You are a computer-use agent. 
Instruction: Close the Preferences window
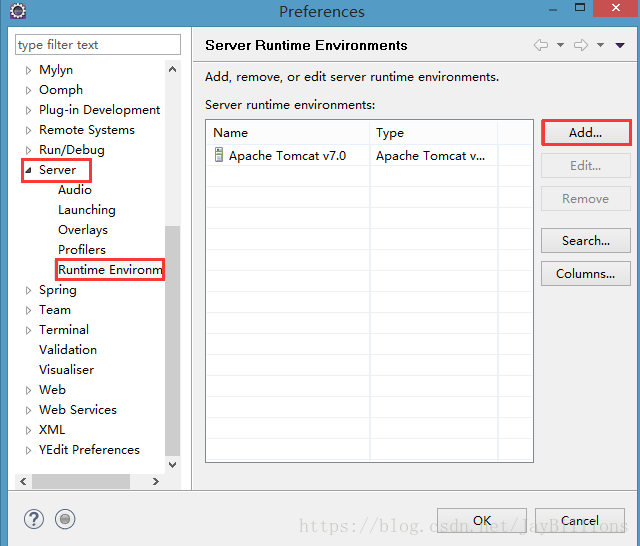click(x=616, y=8)
